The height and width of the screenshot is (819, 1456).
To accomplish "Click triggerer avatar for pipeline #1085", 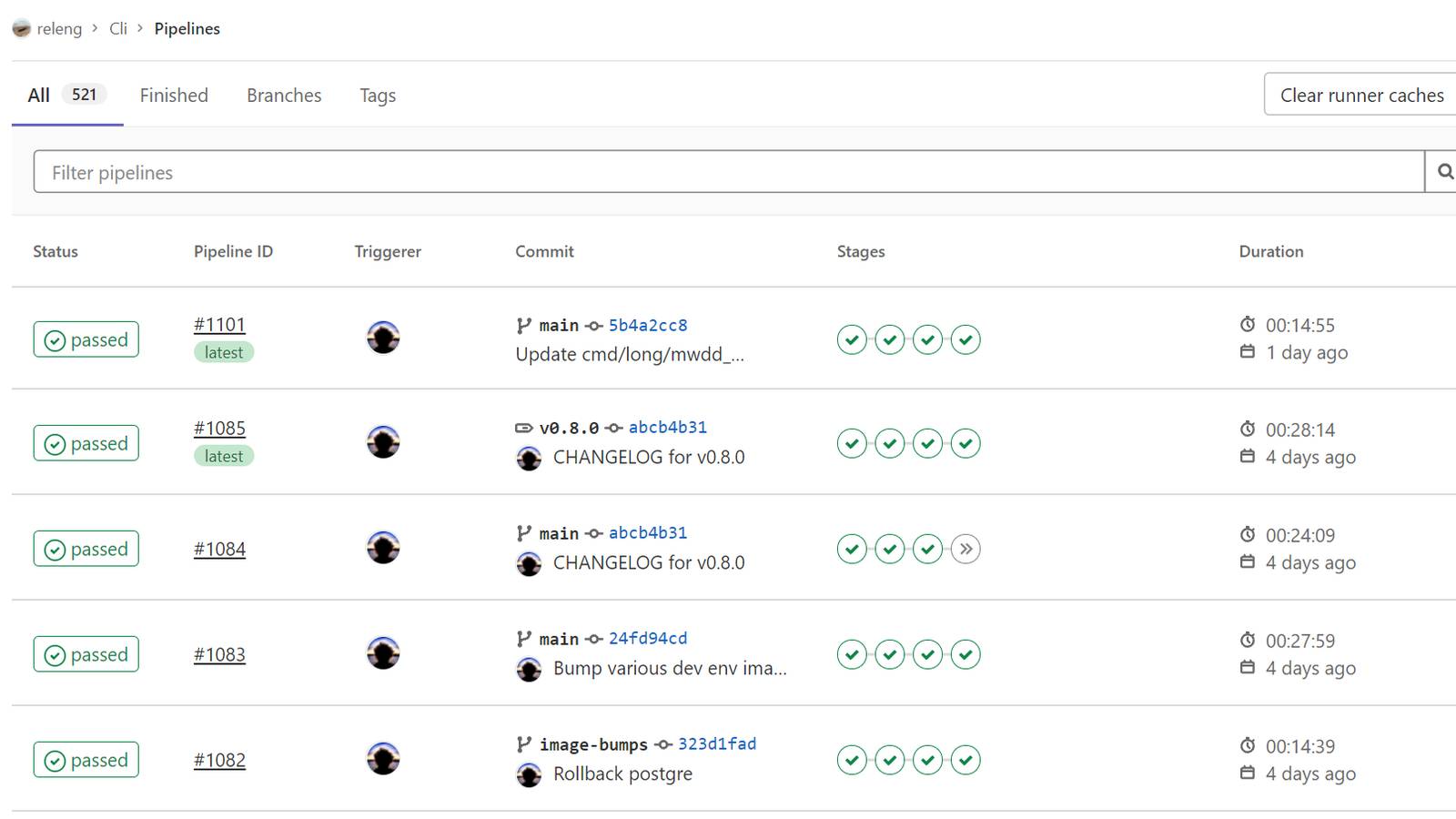I will coord(383,442).
